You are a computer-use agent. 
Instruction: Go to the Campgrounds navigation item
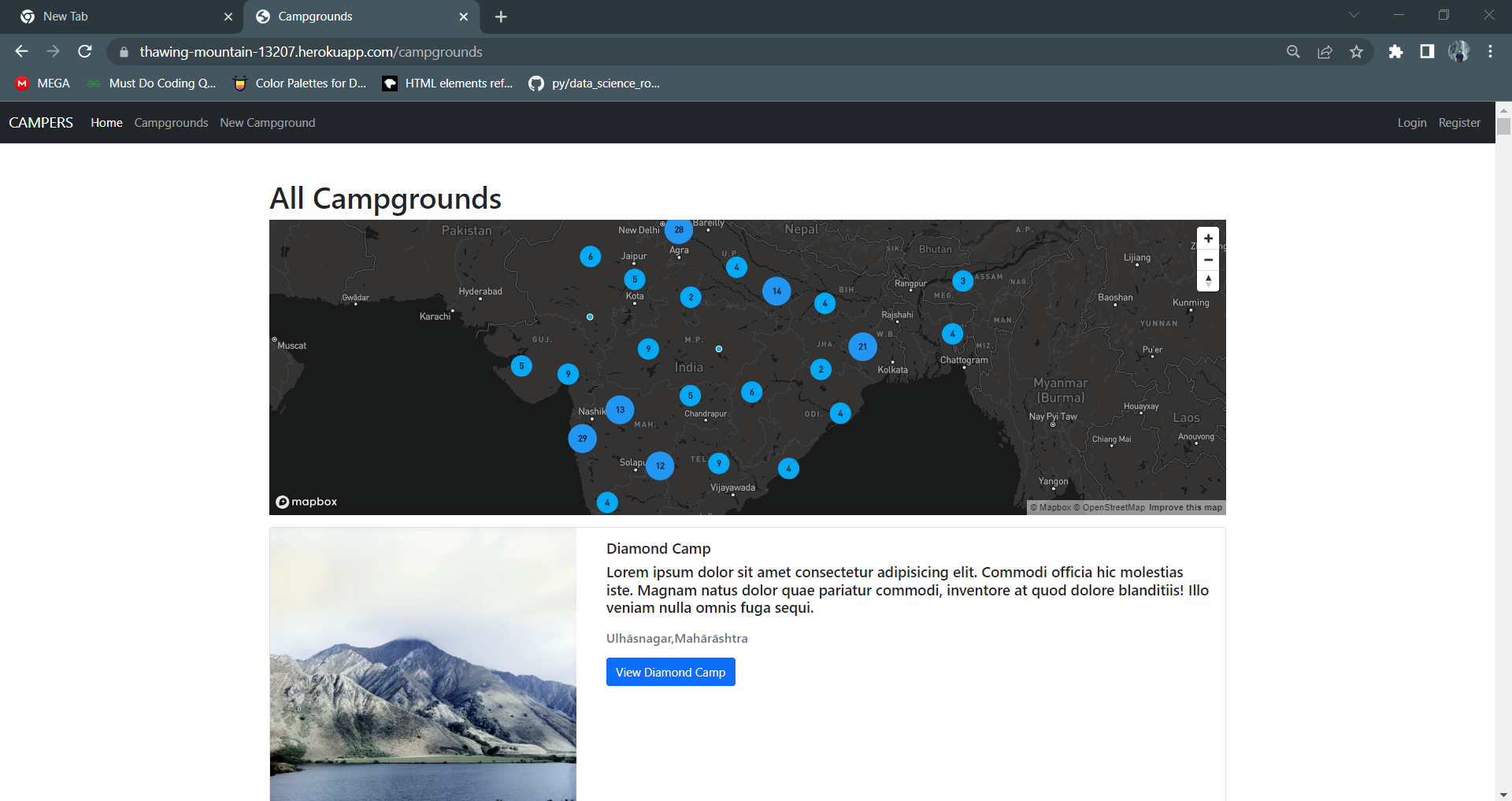click(171, 122)
